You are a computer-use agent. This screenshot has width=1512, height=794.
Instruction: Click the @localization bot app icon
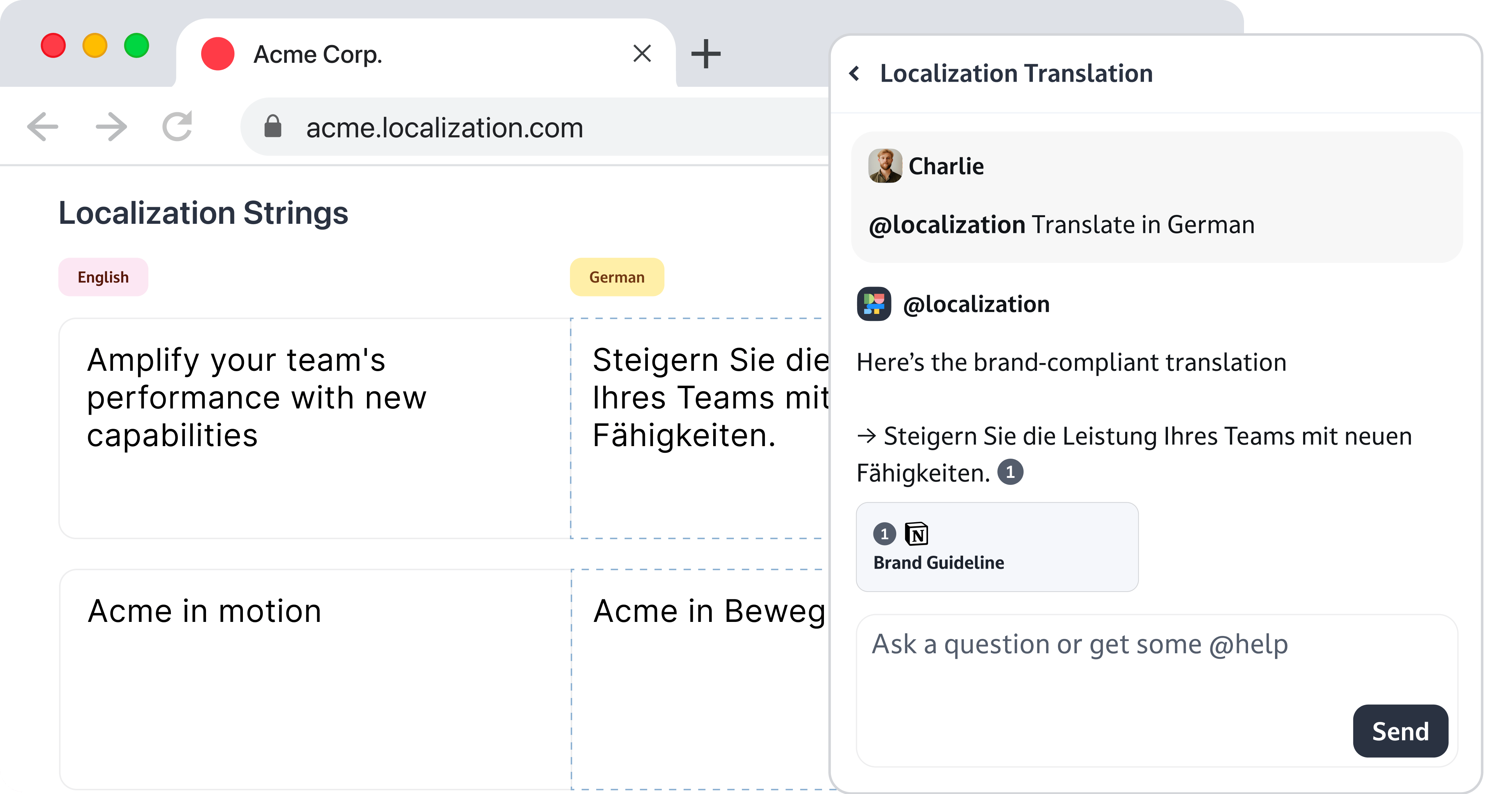(x=874, y=304)
